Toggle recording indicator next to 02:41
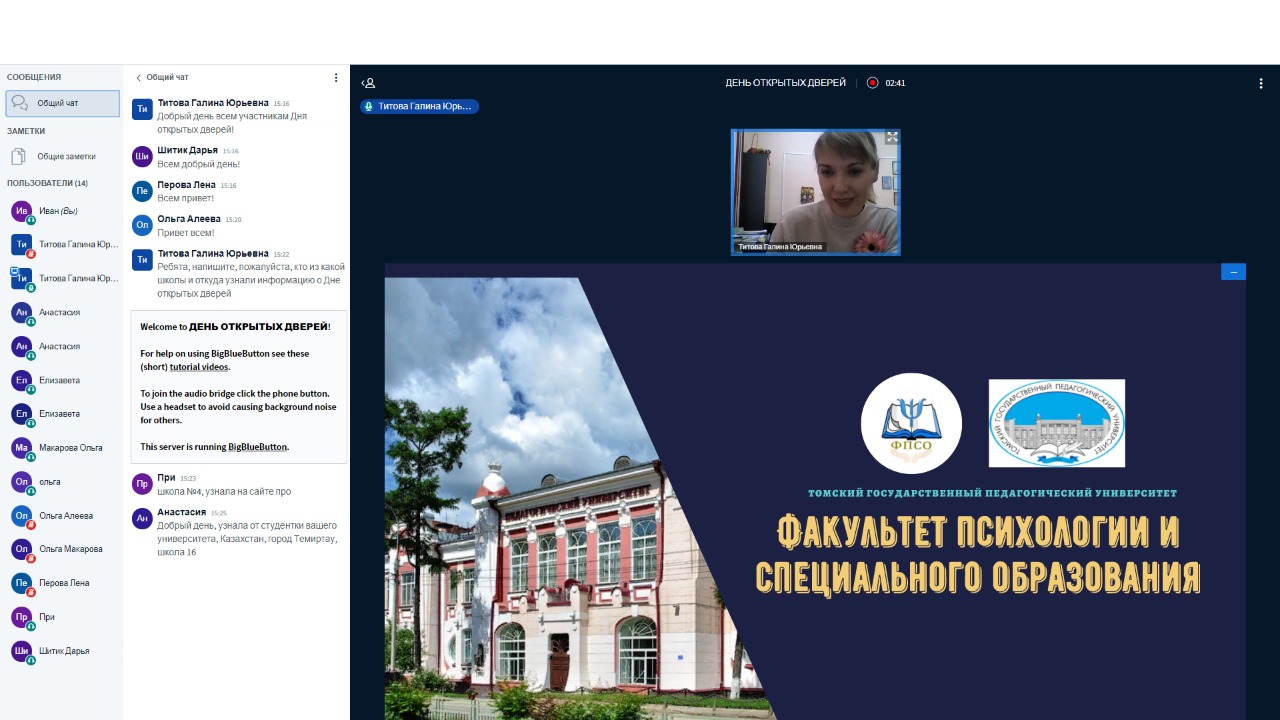The image size is (1280, 720). click(872, 83)
